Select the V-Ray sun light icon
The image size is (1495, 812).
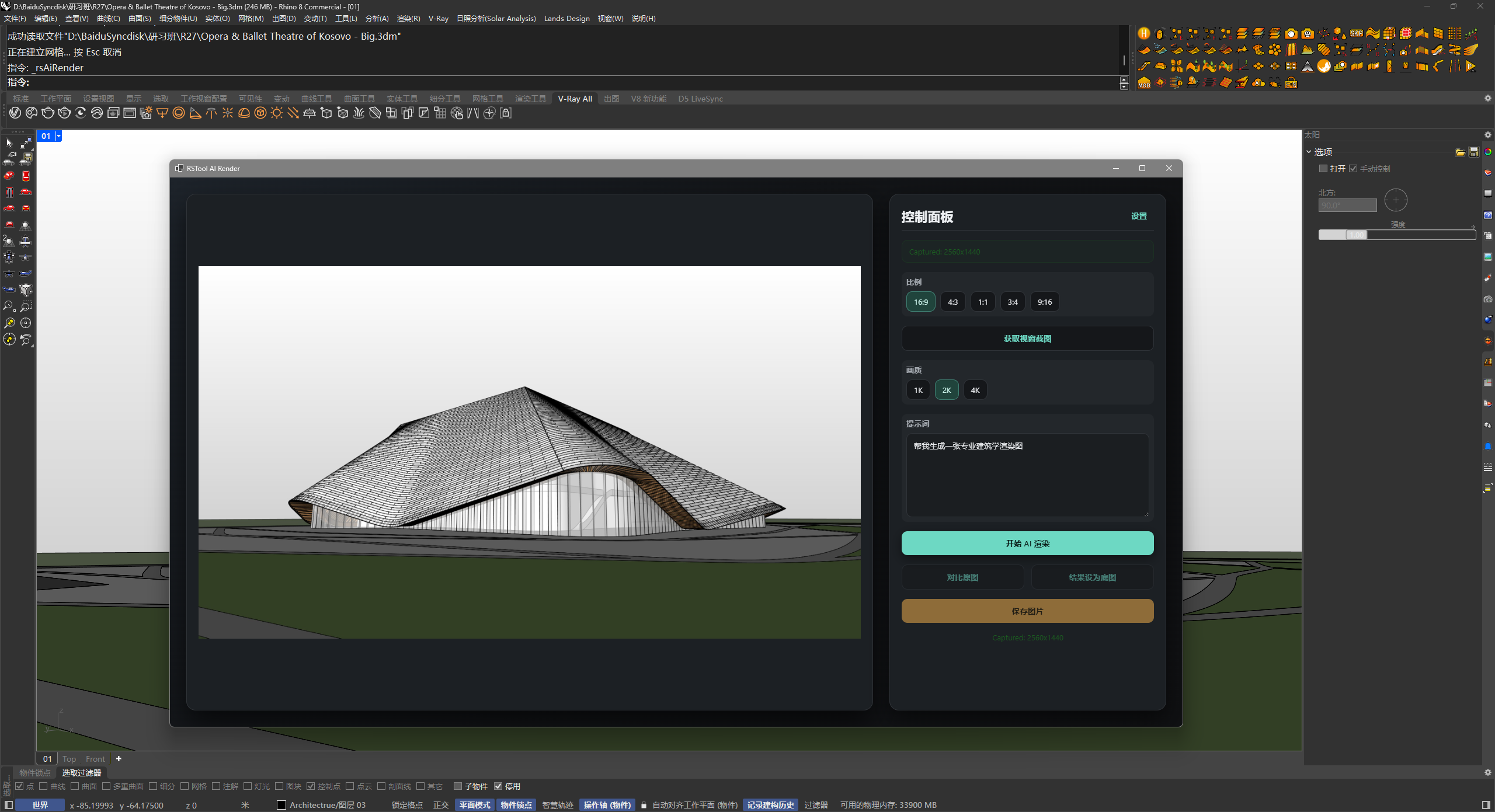[277, 113]
